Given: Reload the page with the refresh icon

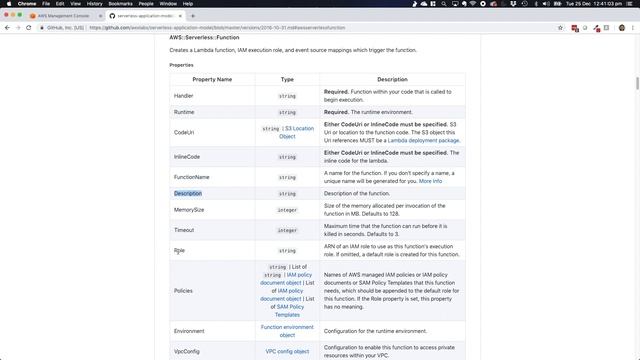Looking at the screenshot, I should tap(29, 28).
